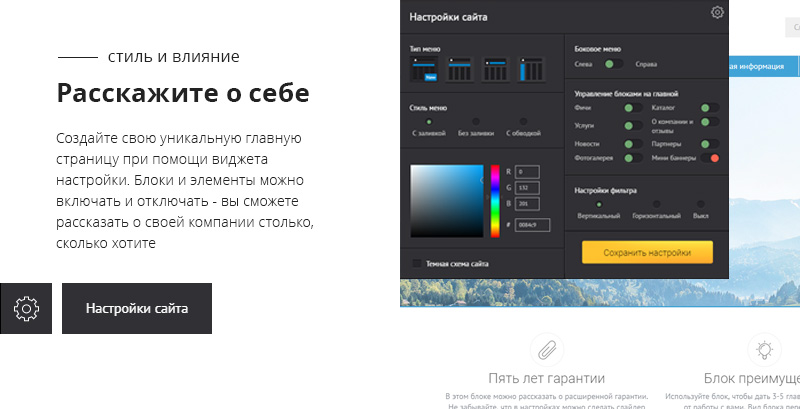800x409 pixels.
Task: Select the third menu type layout icon
Action: point(495,69)
